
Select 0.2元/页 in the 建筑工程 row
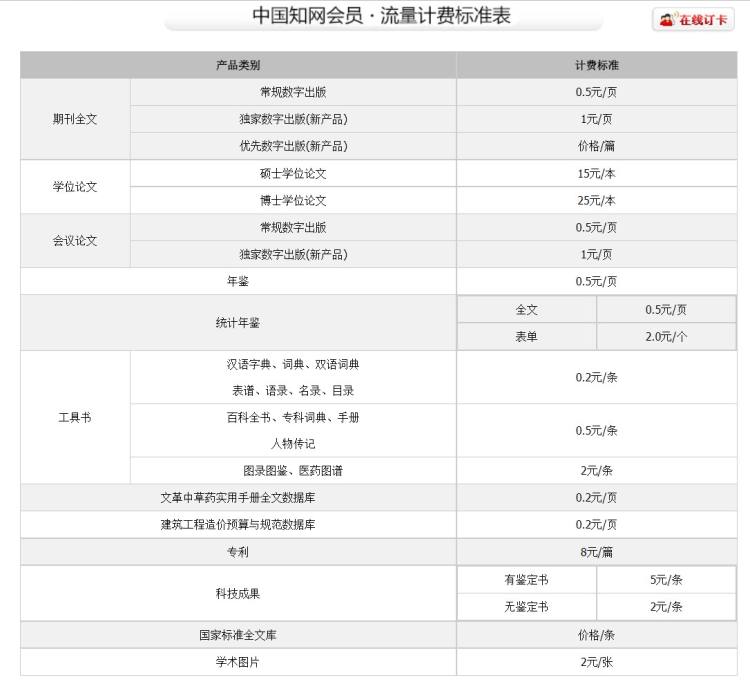596,524
